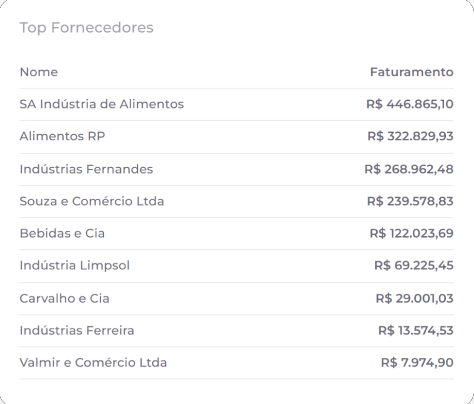Select the R$ 7.974,90 amount

point(417,363)
